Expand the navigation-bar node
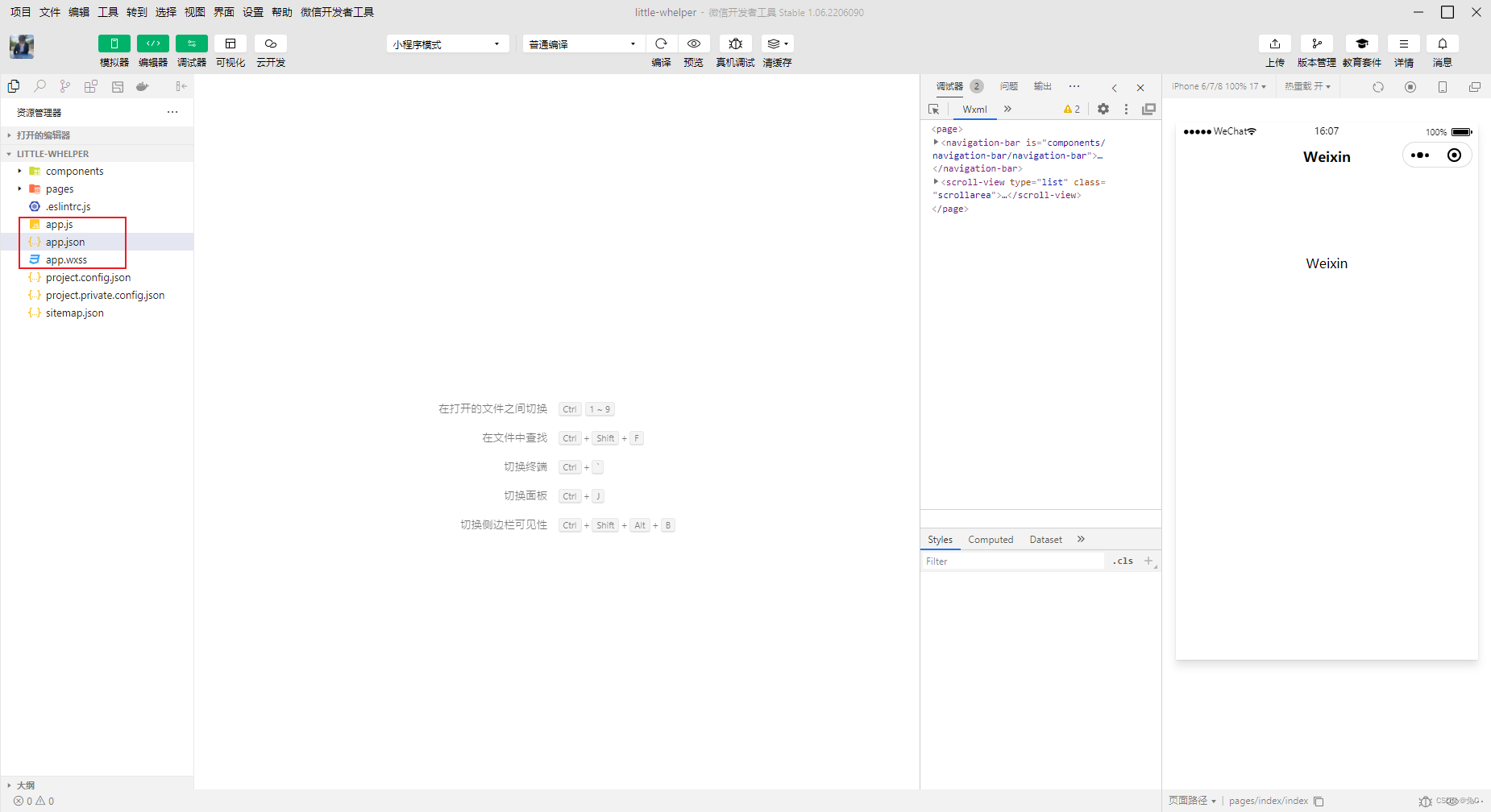 [x=936, y=142]
